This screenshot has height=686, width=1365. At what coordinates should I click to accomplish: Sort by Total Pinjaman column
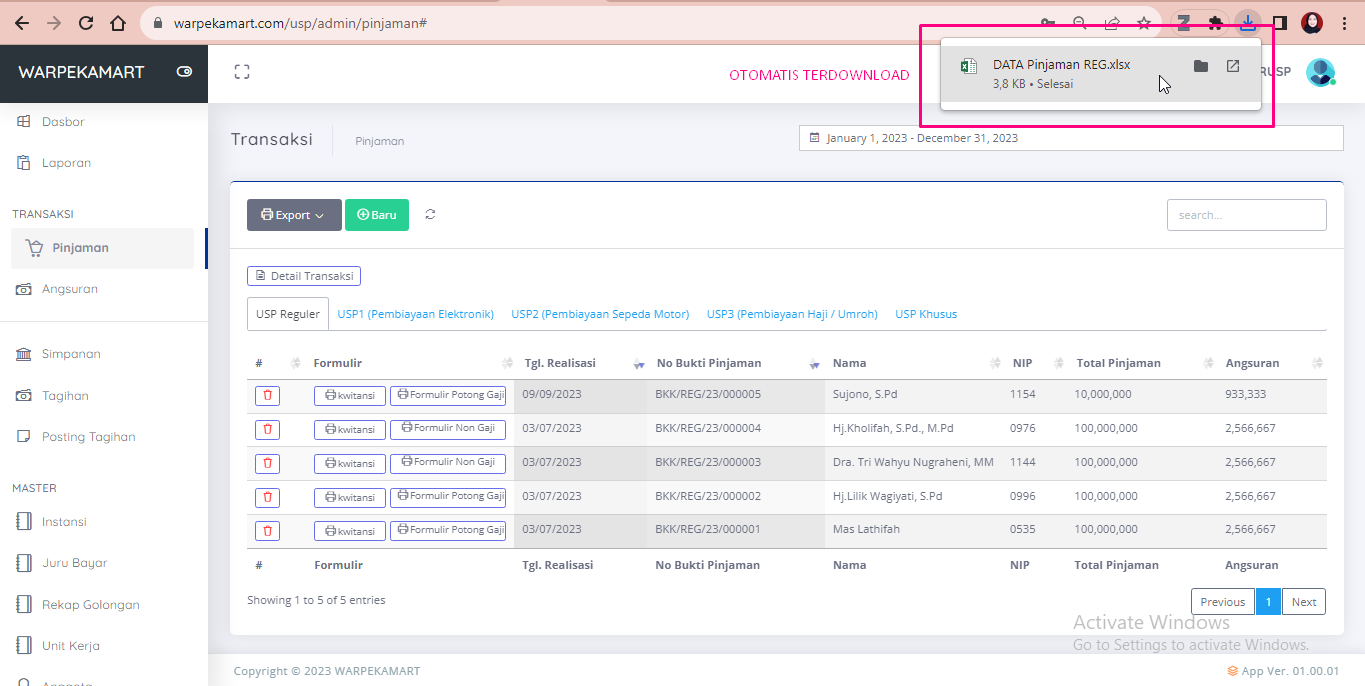[1143, 363]
